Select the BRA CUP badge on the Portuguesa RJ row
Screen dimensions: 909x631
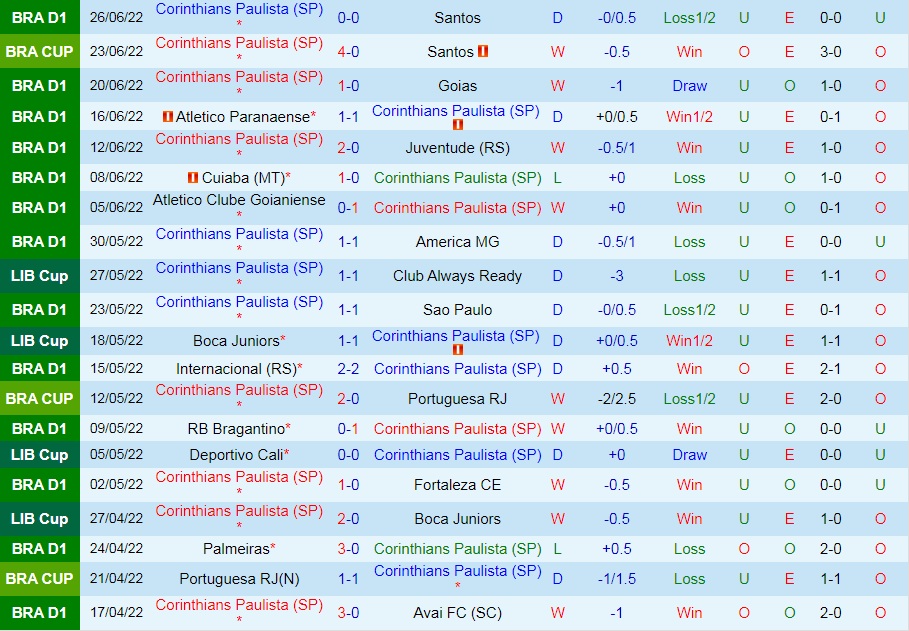point(39,397)
